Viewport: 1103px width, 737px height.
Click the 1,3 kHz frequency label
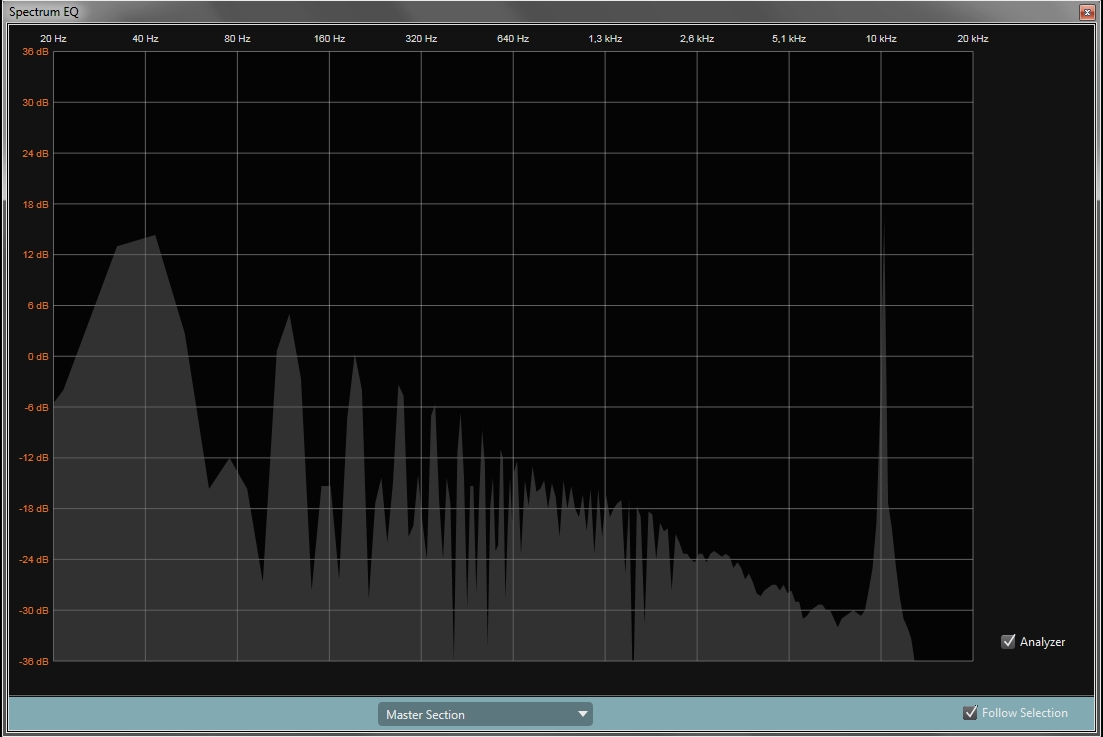tap(605, 38)
